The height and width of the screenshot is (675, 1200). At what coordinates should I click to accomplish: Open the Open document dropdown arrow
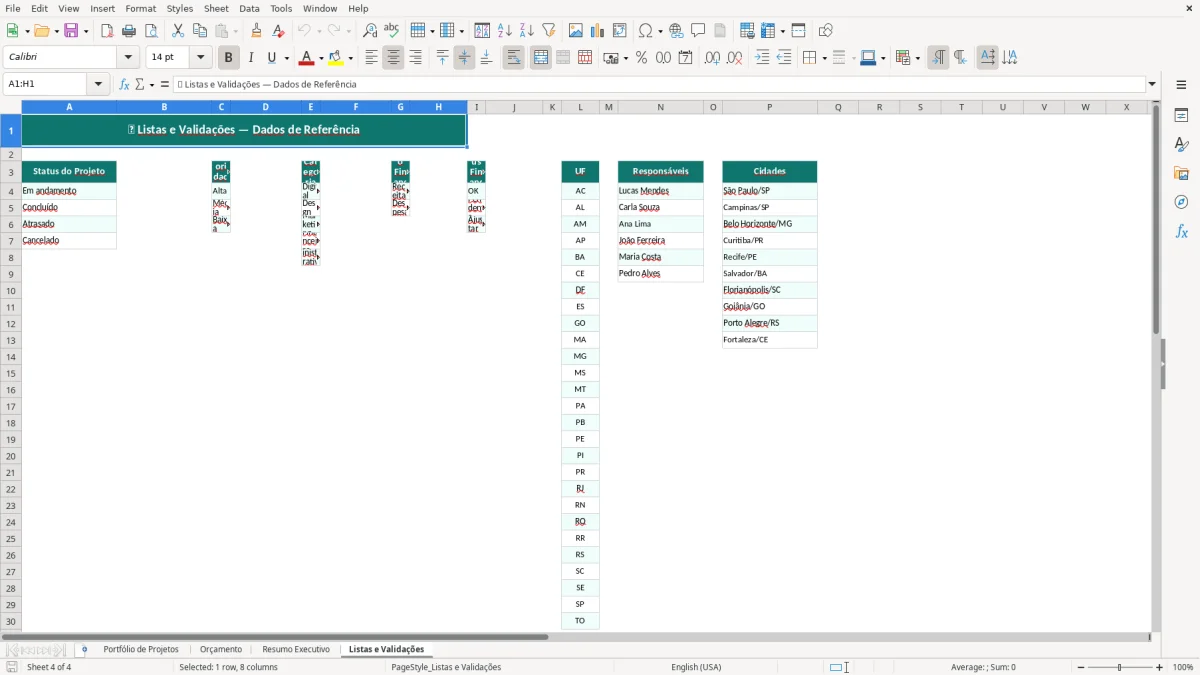point(55,31)
